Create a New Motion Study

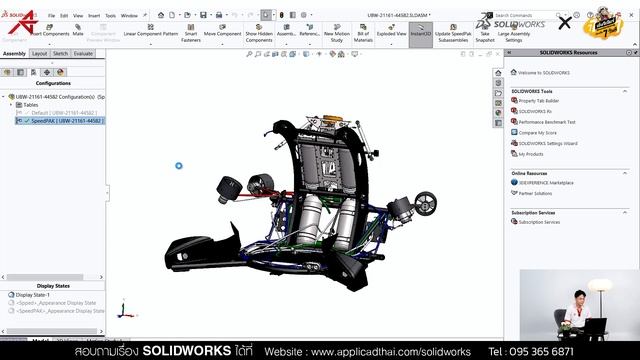tap(337, 33)
